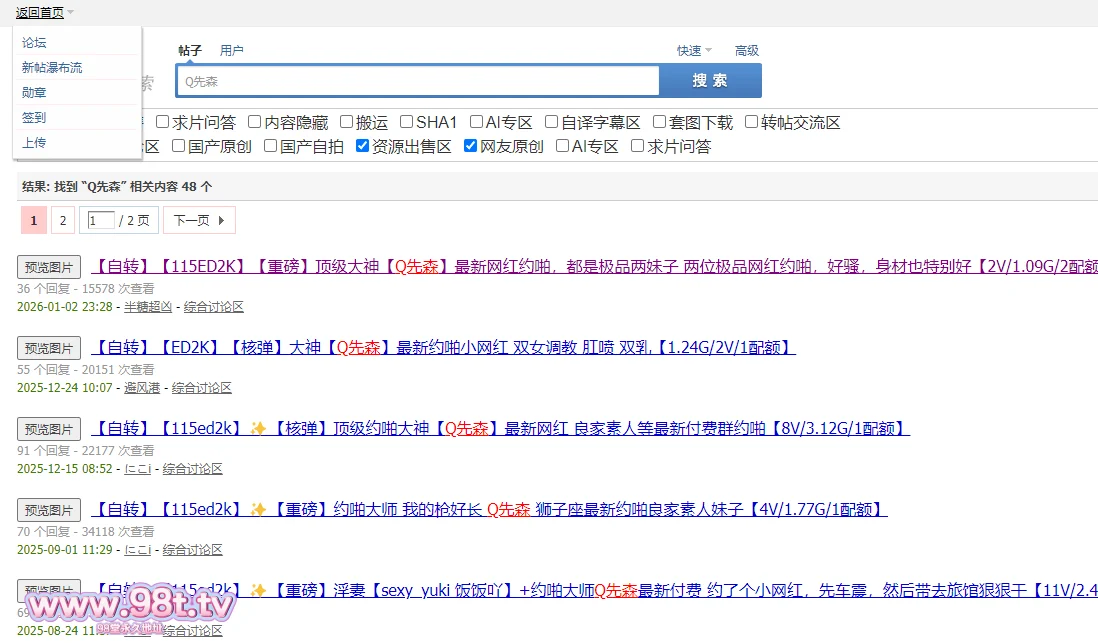Click 下一页 next page arrow button
This screenshot has height=643, width=1098.
199,220
